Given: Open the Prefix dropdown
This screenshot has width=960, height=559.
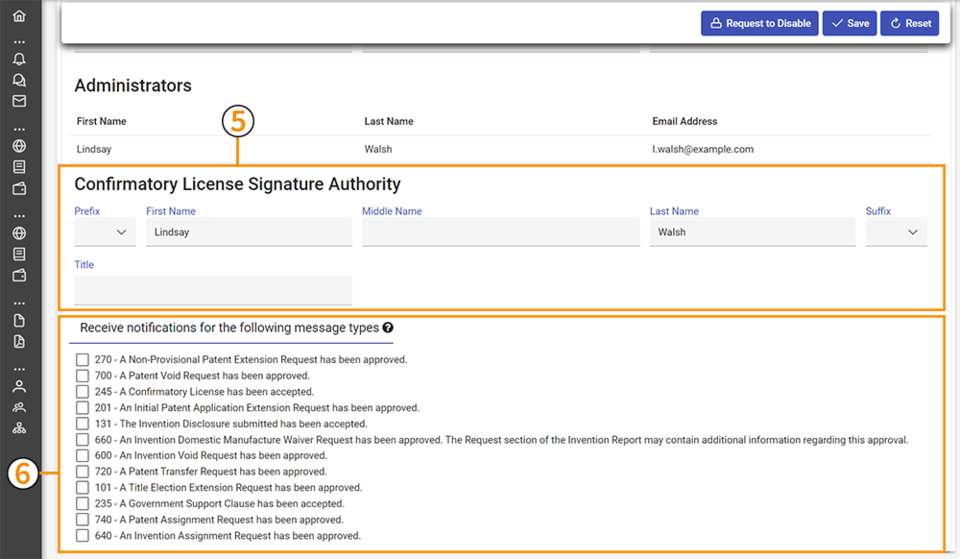Looking at the screenshot, I should (x=105, y=232).
